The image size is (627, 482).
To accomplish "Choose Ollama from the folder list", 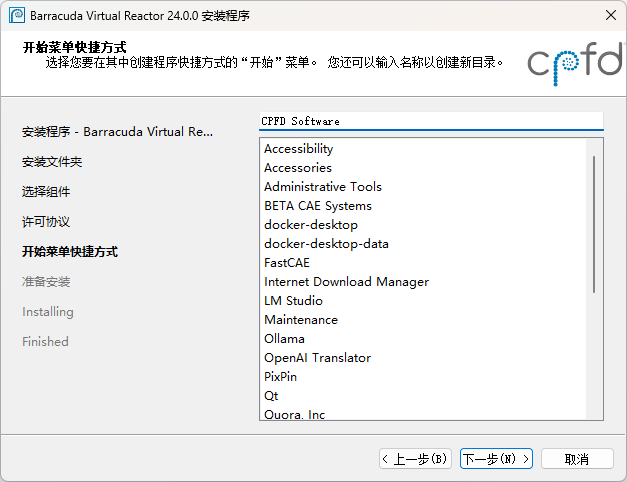I will (x=284, y=339).
